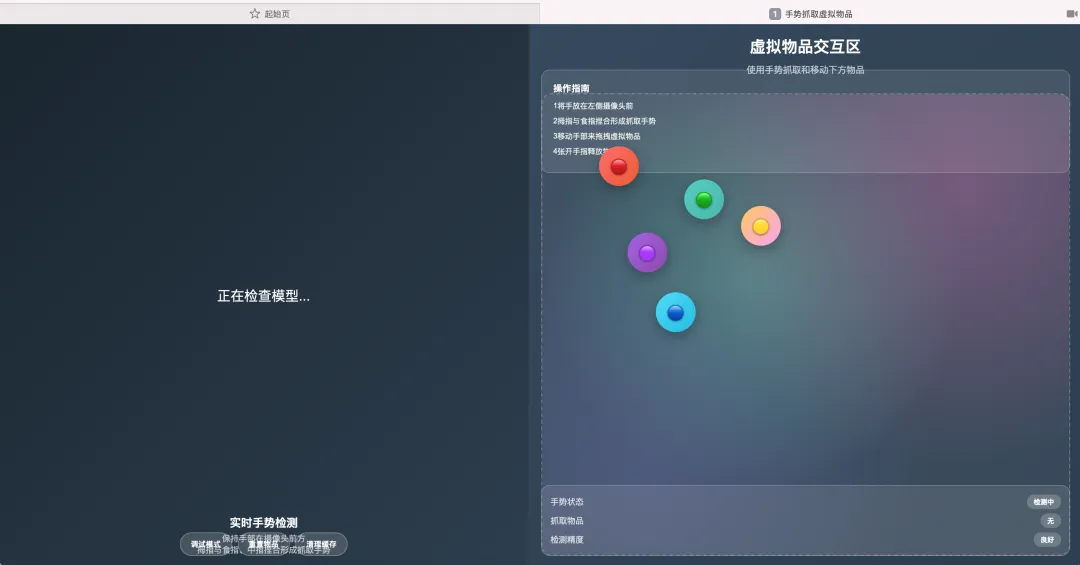Select the blue ball on cyan circle
The width and height of the screenshot is (1080, 565).
click(x=675, y=312)
